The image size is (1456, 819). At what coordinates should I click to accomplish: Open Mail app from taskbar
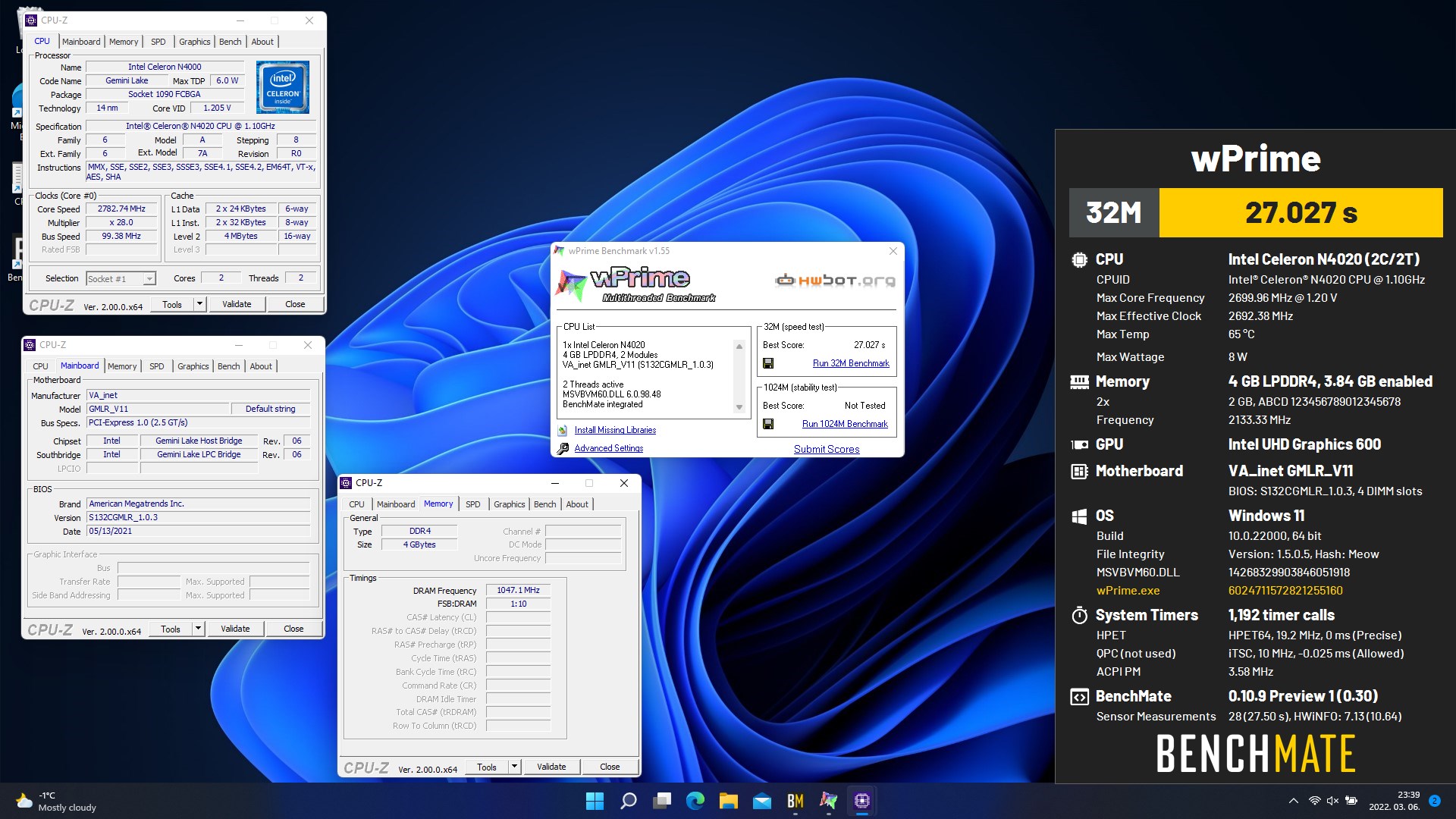point(762,801)
